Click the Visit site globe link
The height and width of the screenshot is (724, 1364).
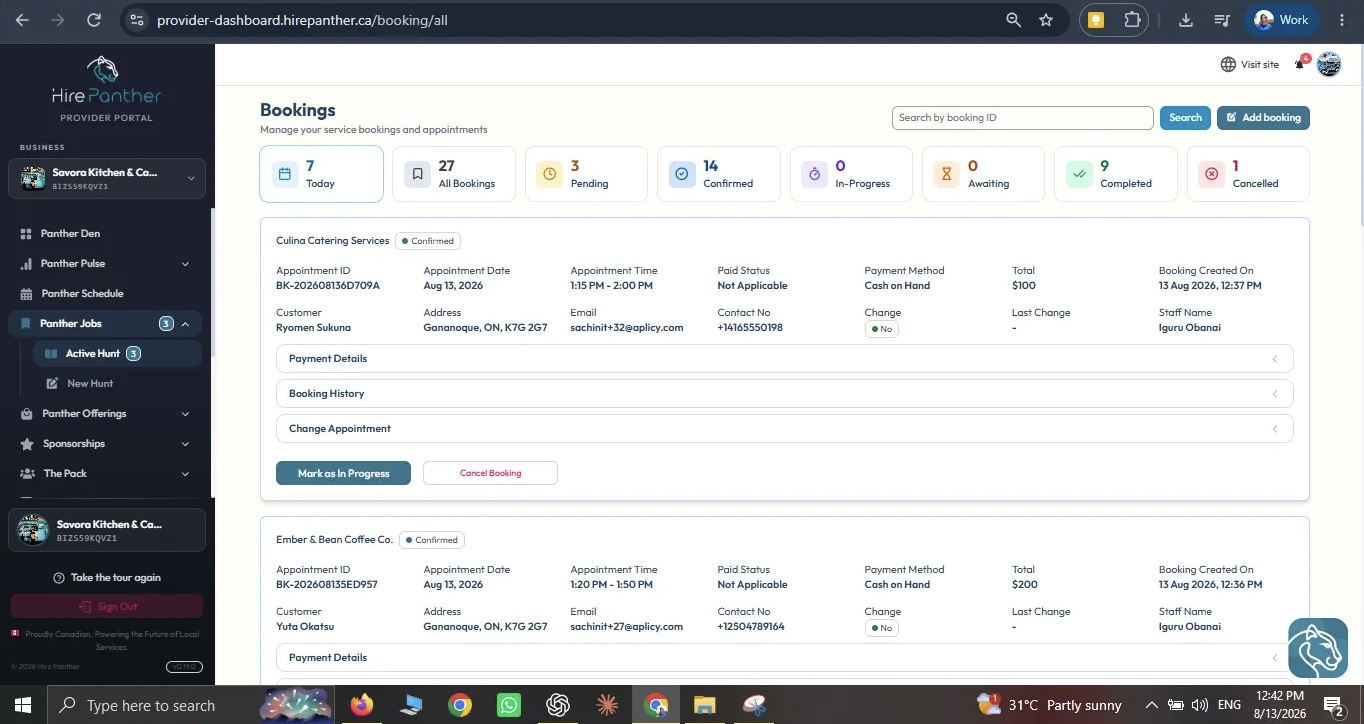(x=1249, y=64)
